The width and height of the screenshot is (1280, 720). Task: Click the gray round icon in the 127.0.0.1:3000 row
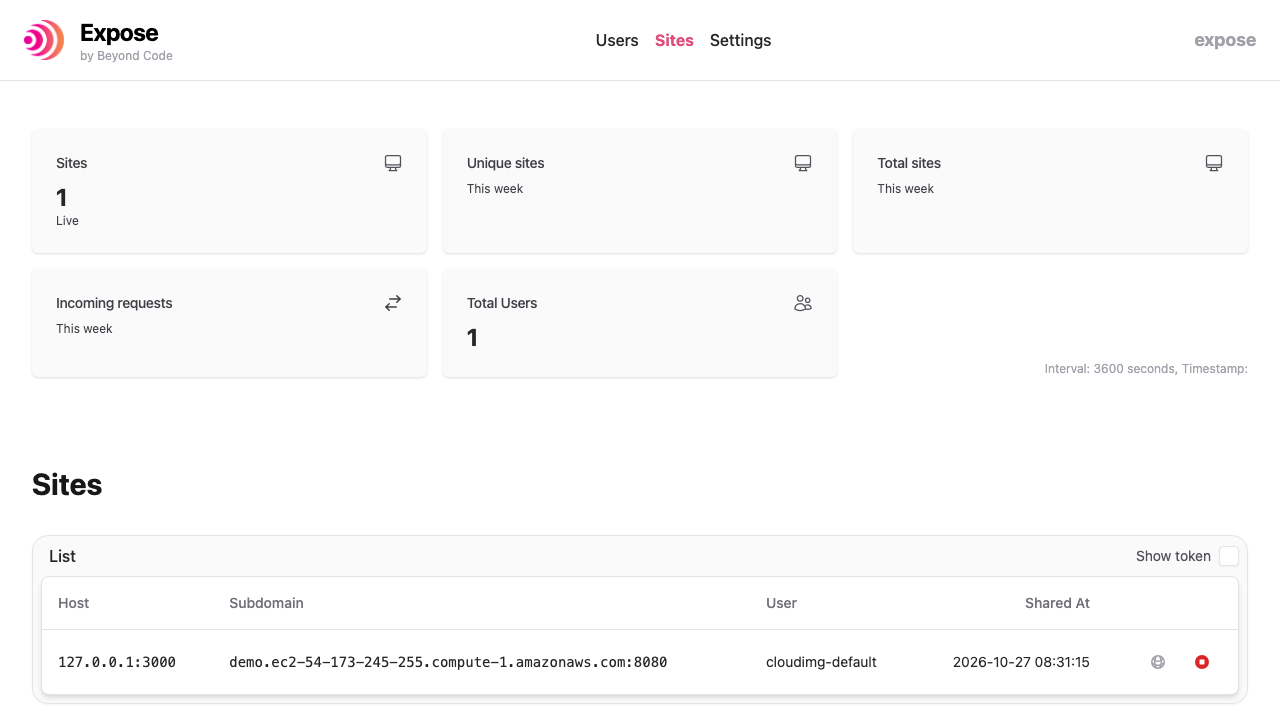(1158, 662)
